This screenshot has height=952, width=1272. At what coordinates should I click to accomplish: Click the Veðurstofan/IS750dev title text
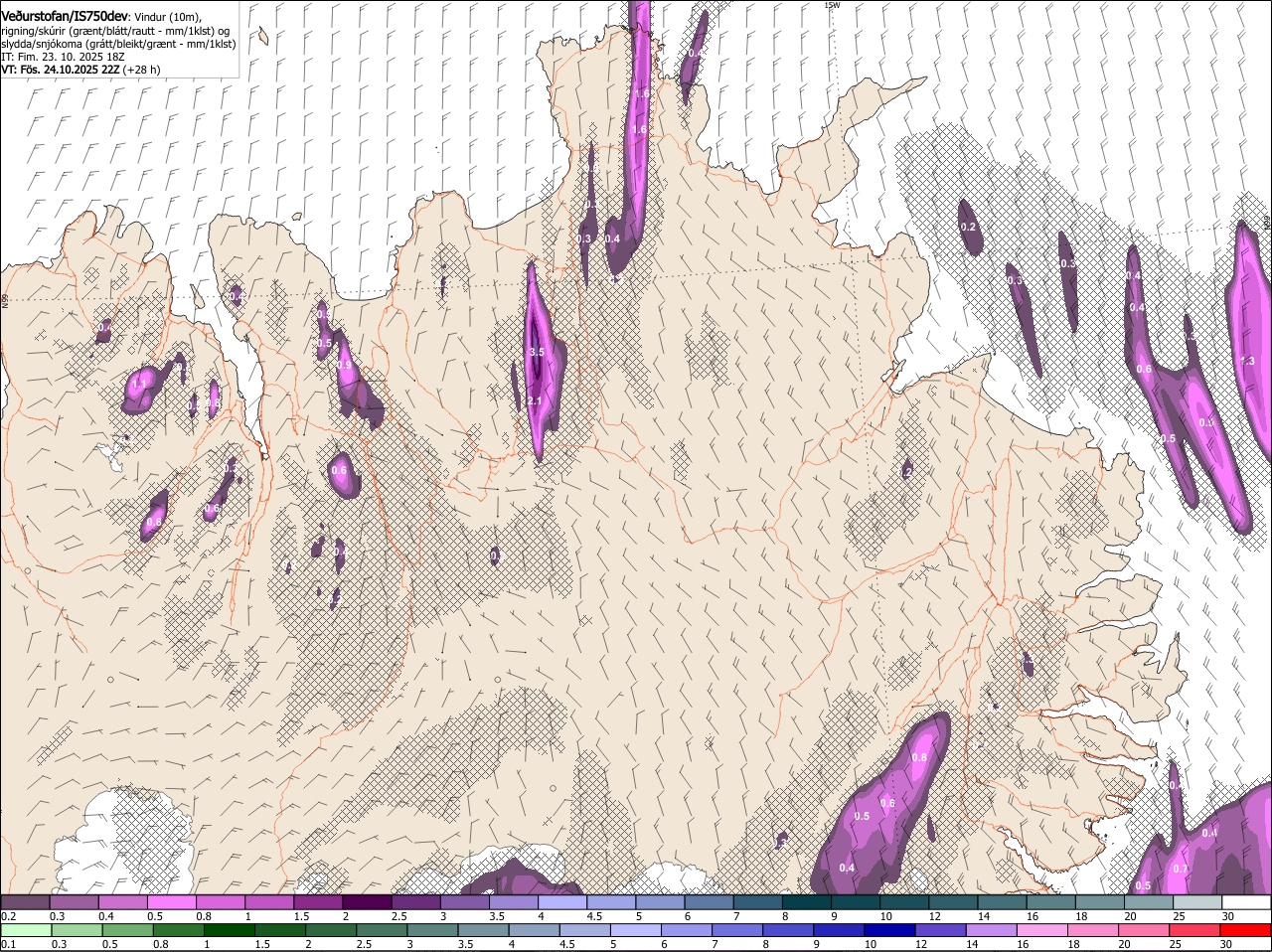[65, 16]
